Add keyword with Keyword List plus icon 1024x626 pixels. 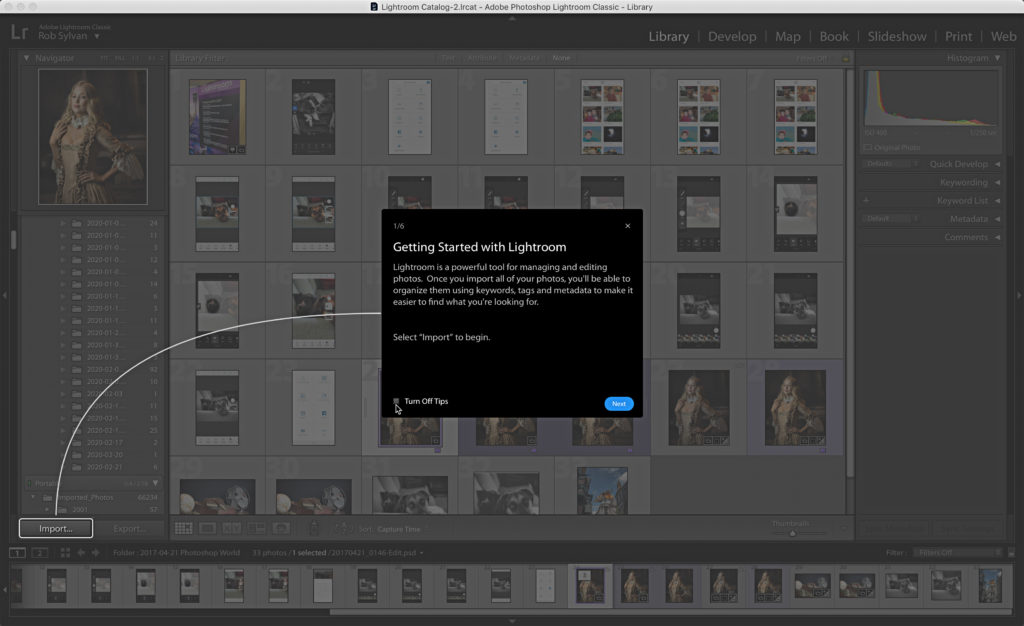866,200
